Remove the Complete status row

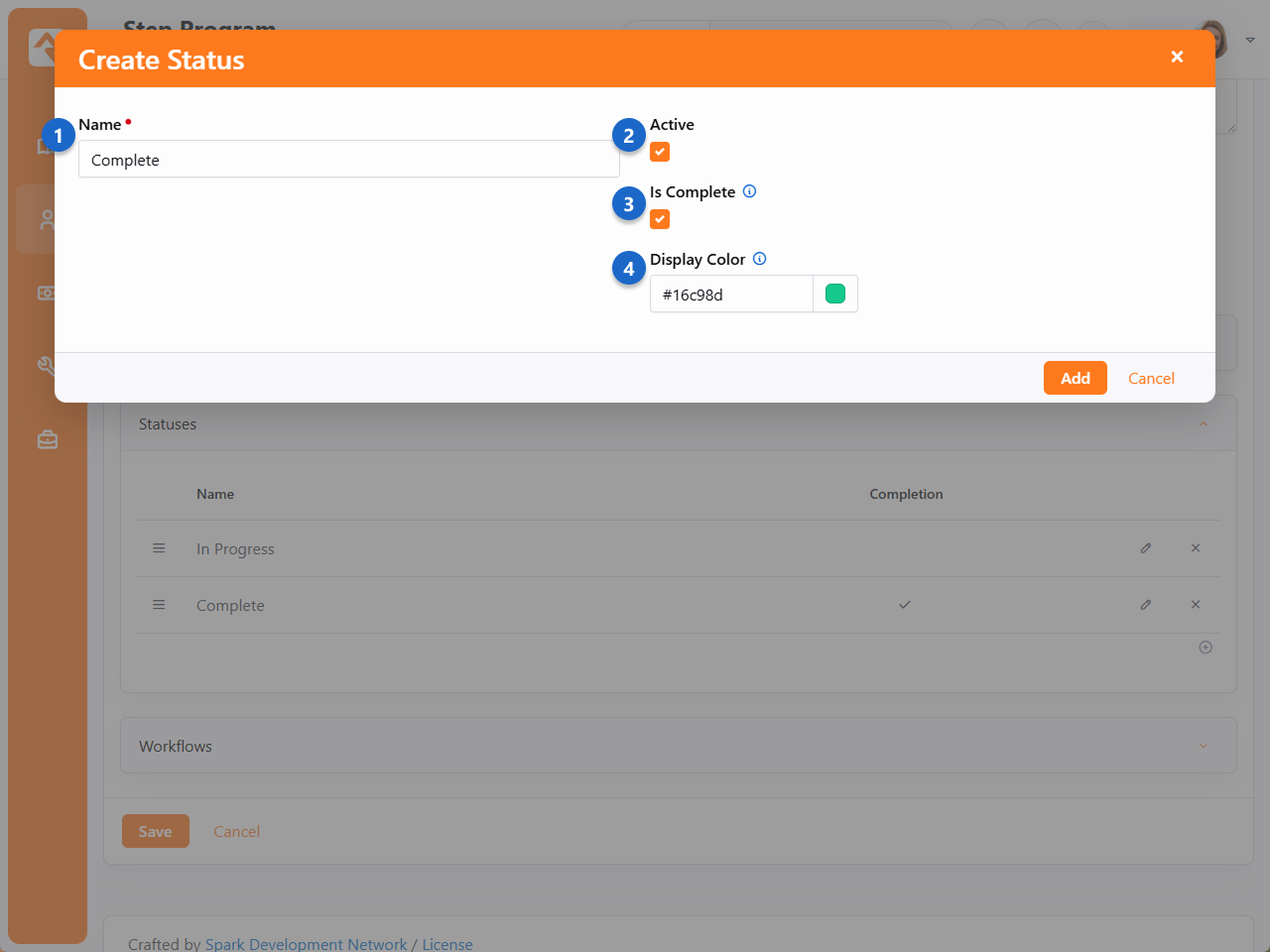[x=1196, y=605]
